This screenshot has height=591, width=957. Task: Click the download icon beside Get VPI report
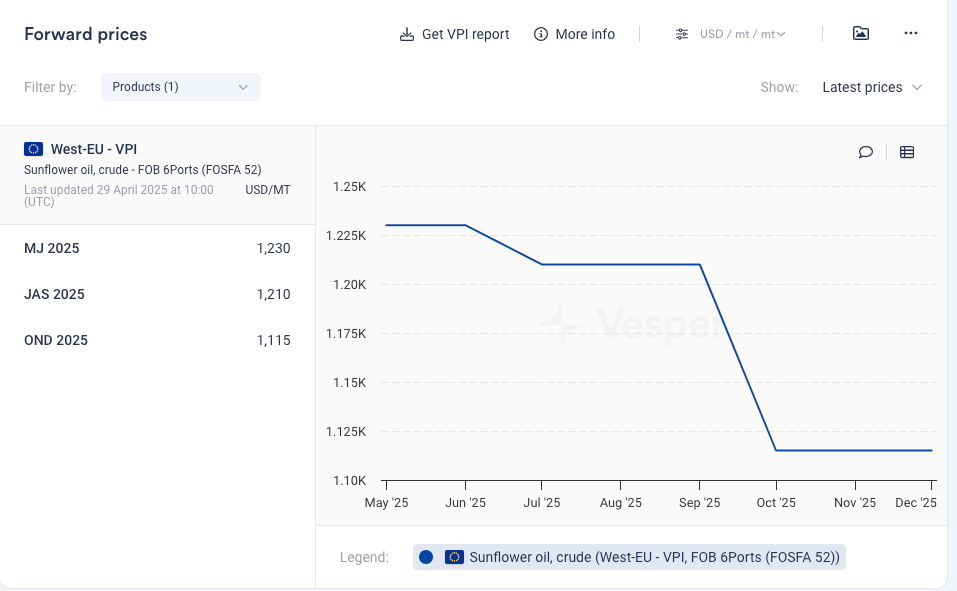tap(407, 34)
